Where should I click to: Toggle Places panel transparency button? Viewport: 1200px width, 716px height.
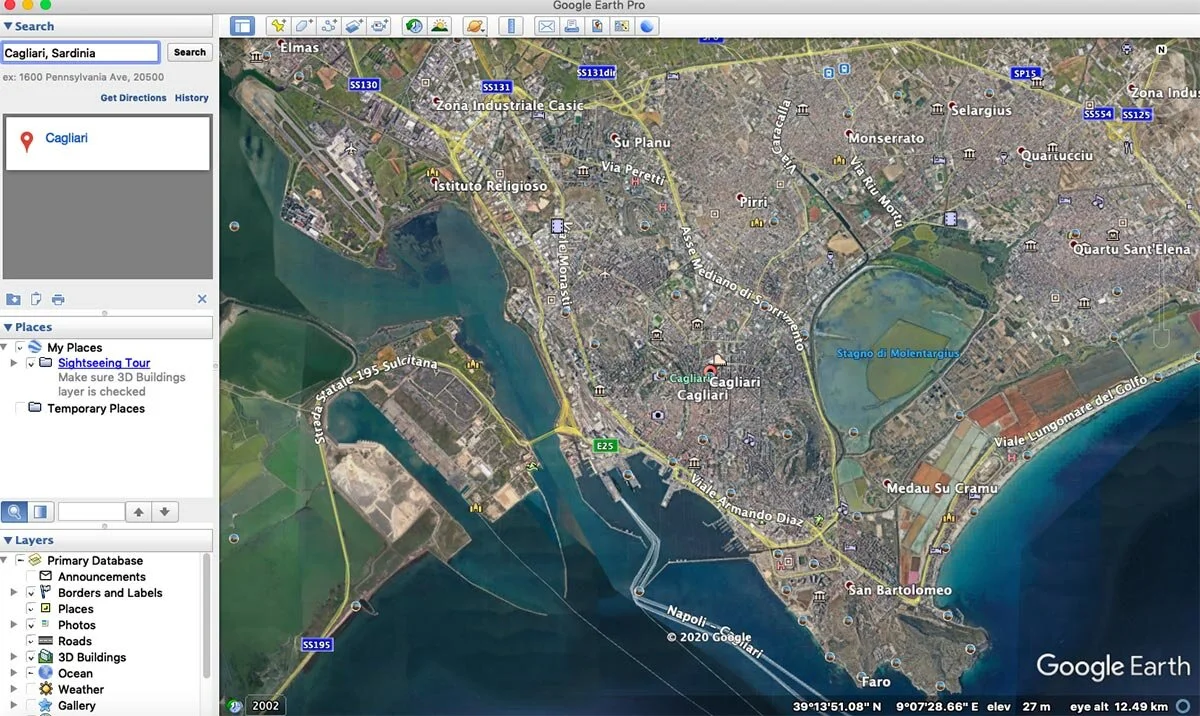pos(41,512)
